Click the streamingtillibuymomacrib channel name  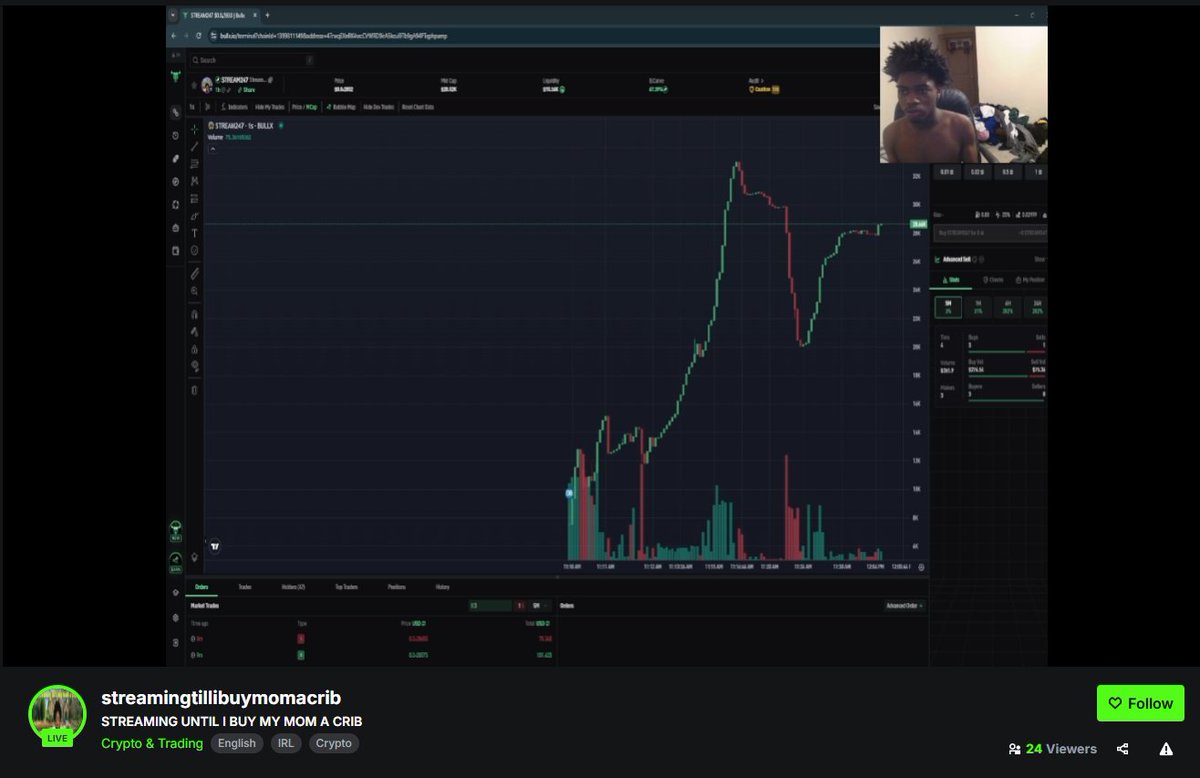[221, 697]
